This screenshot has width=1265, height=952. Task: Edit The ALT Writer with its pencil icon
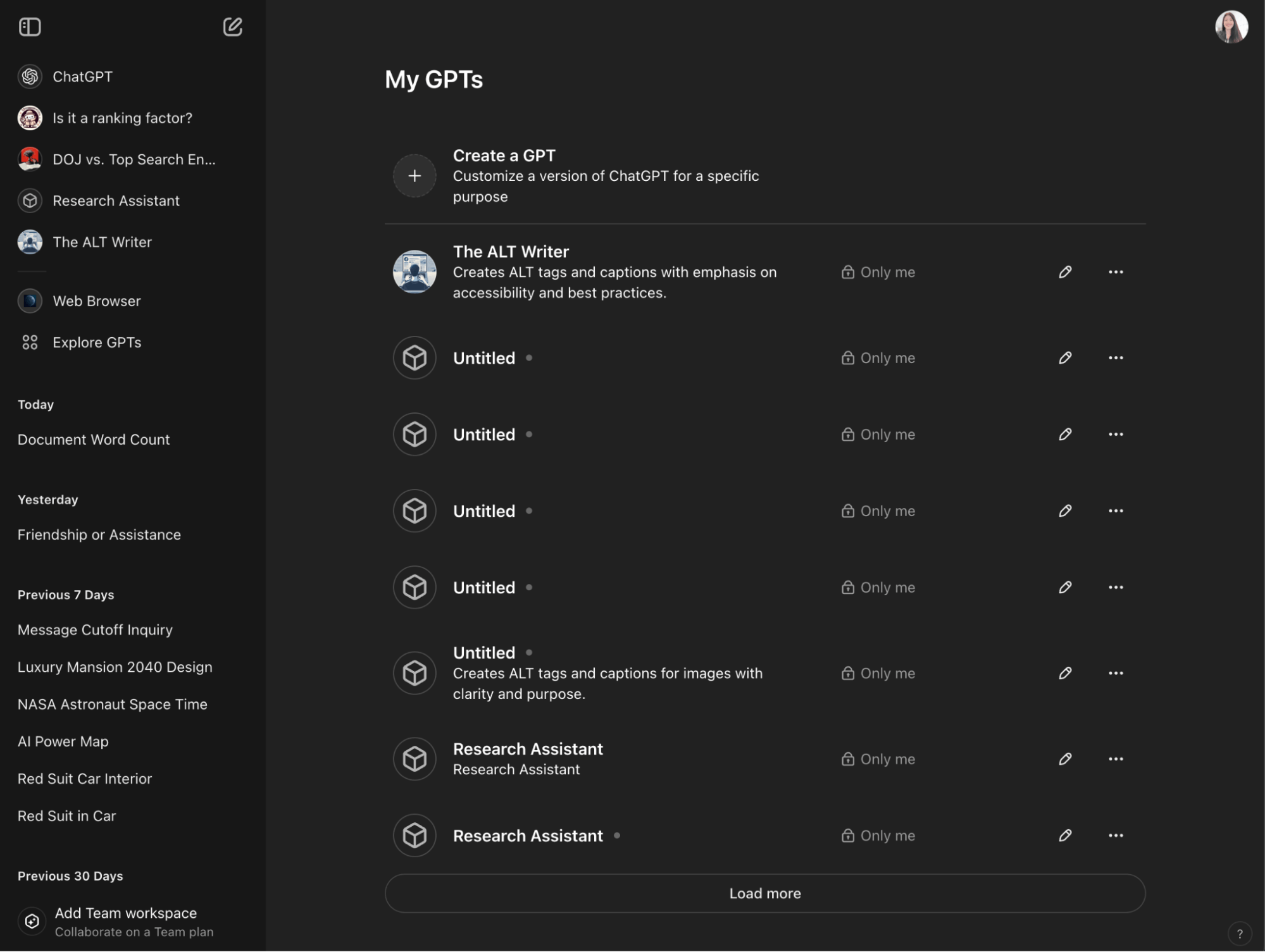pos(1065,272)
